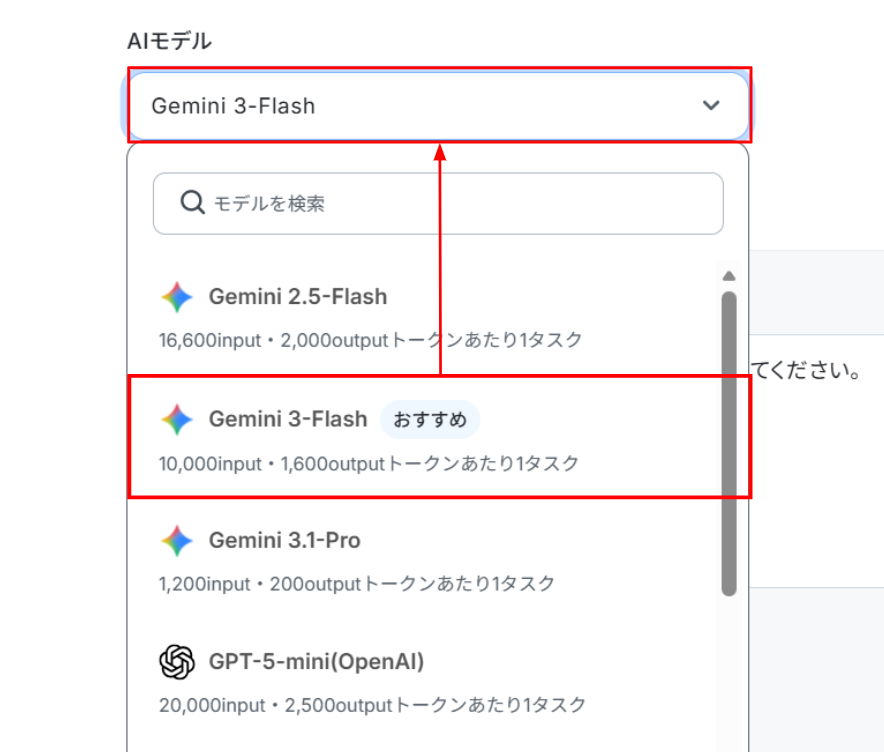The height and width of the screenshot is (752, 884).
Task: Select Gemini 3-Flash model option
Action: (423, 437)
